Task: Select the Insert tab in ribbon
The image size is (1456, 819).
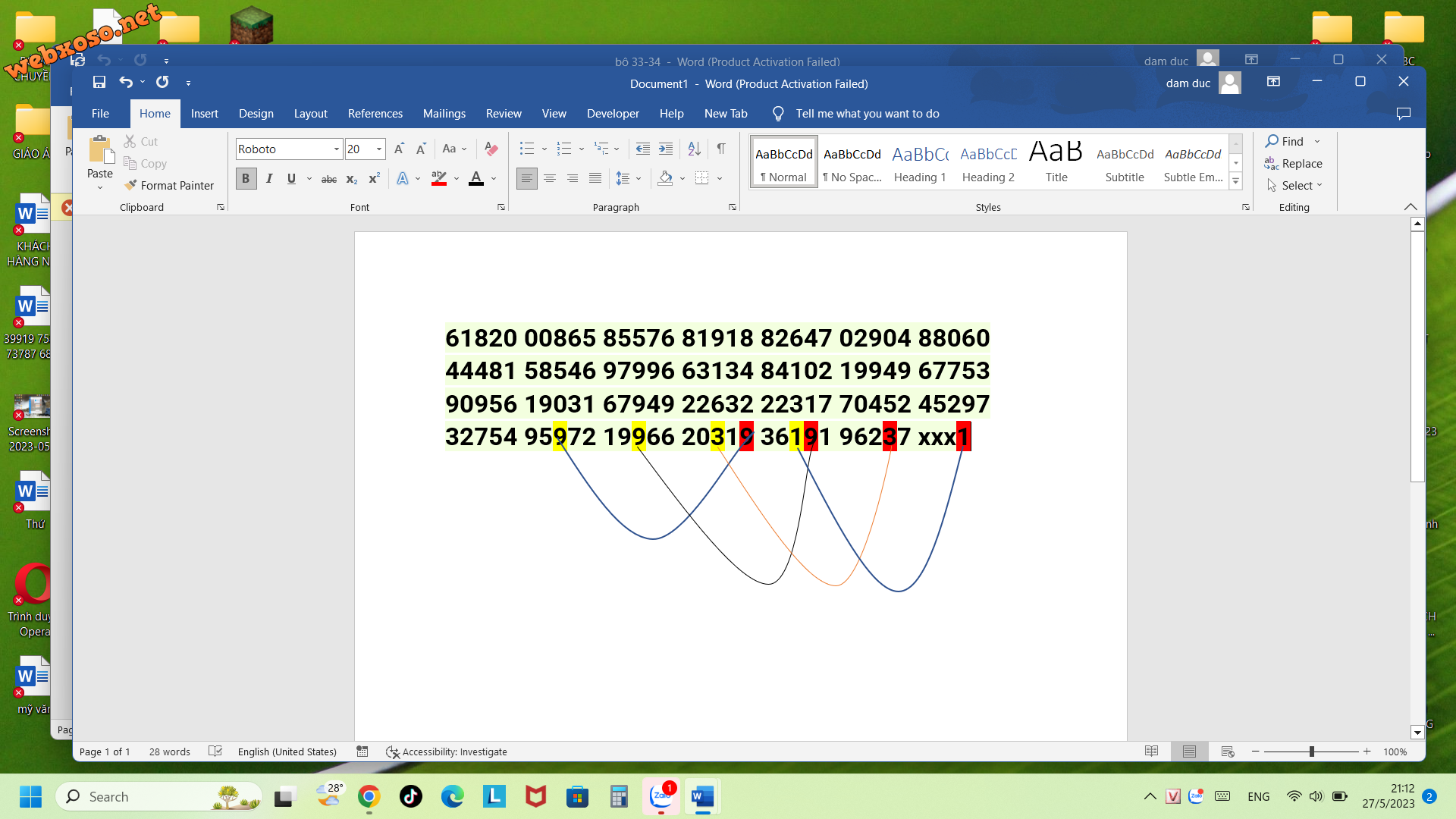Action: pyautogui.click(x=205, y=113)
